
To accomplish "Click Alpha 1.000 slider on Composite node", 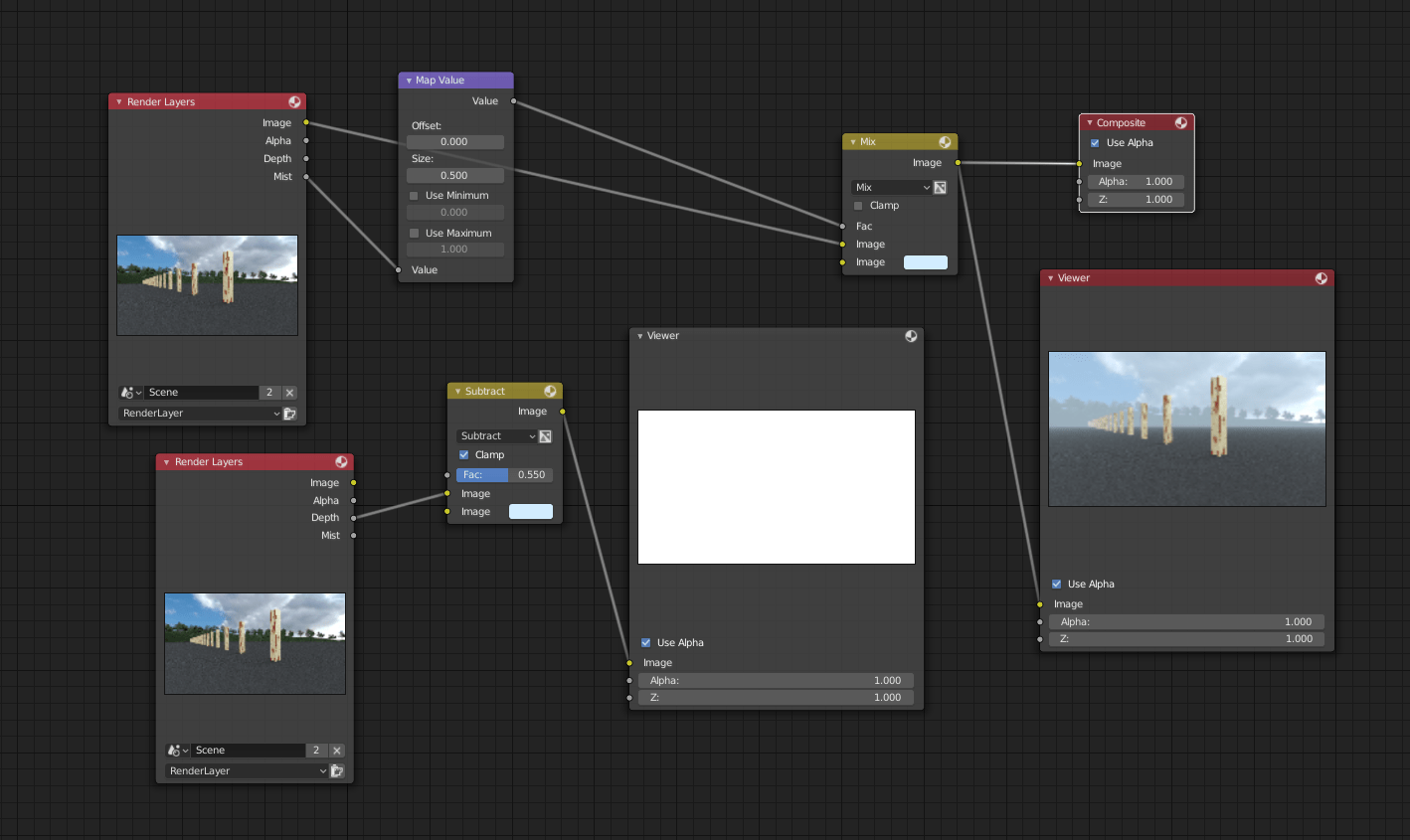I will [1137, 182].
